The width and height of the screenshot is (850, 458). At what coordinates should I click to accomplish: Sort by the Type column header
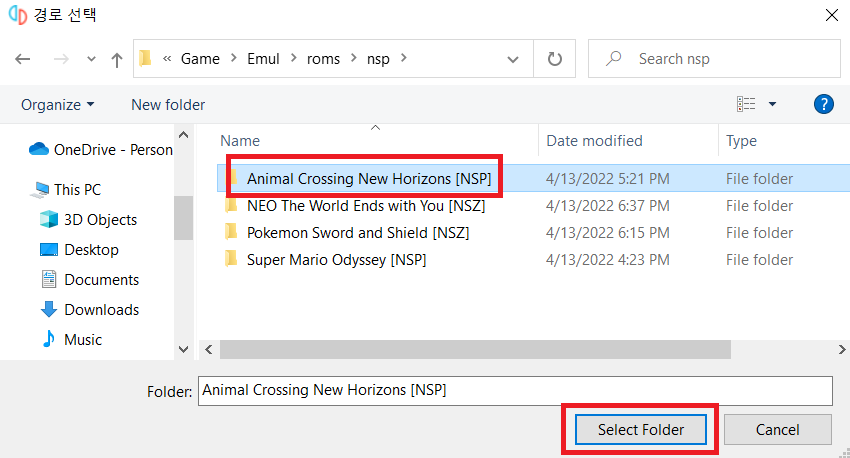click(x=741, y=141)
